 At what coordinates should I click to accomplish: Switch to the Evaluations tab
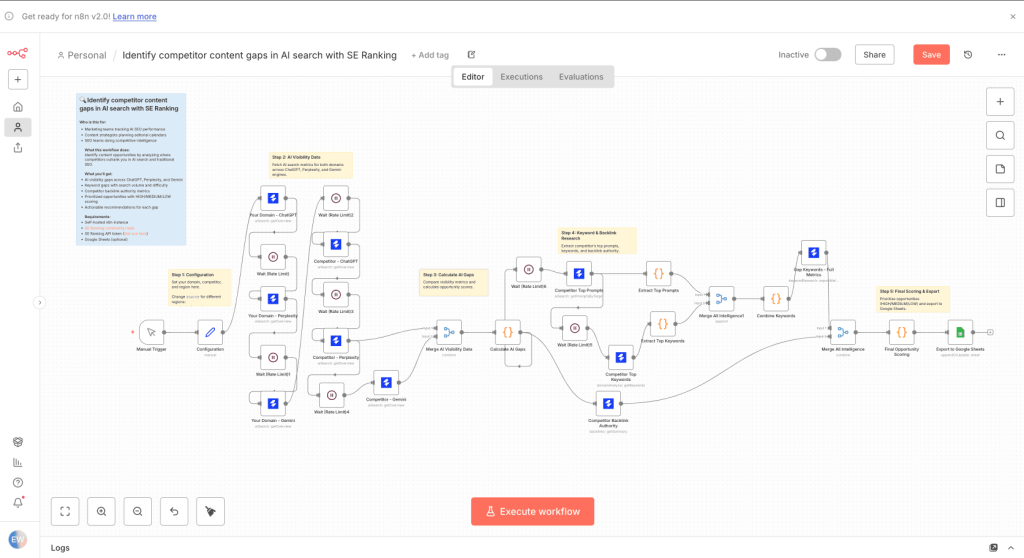coord(581,76)
